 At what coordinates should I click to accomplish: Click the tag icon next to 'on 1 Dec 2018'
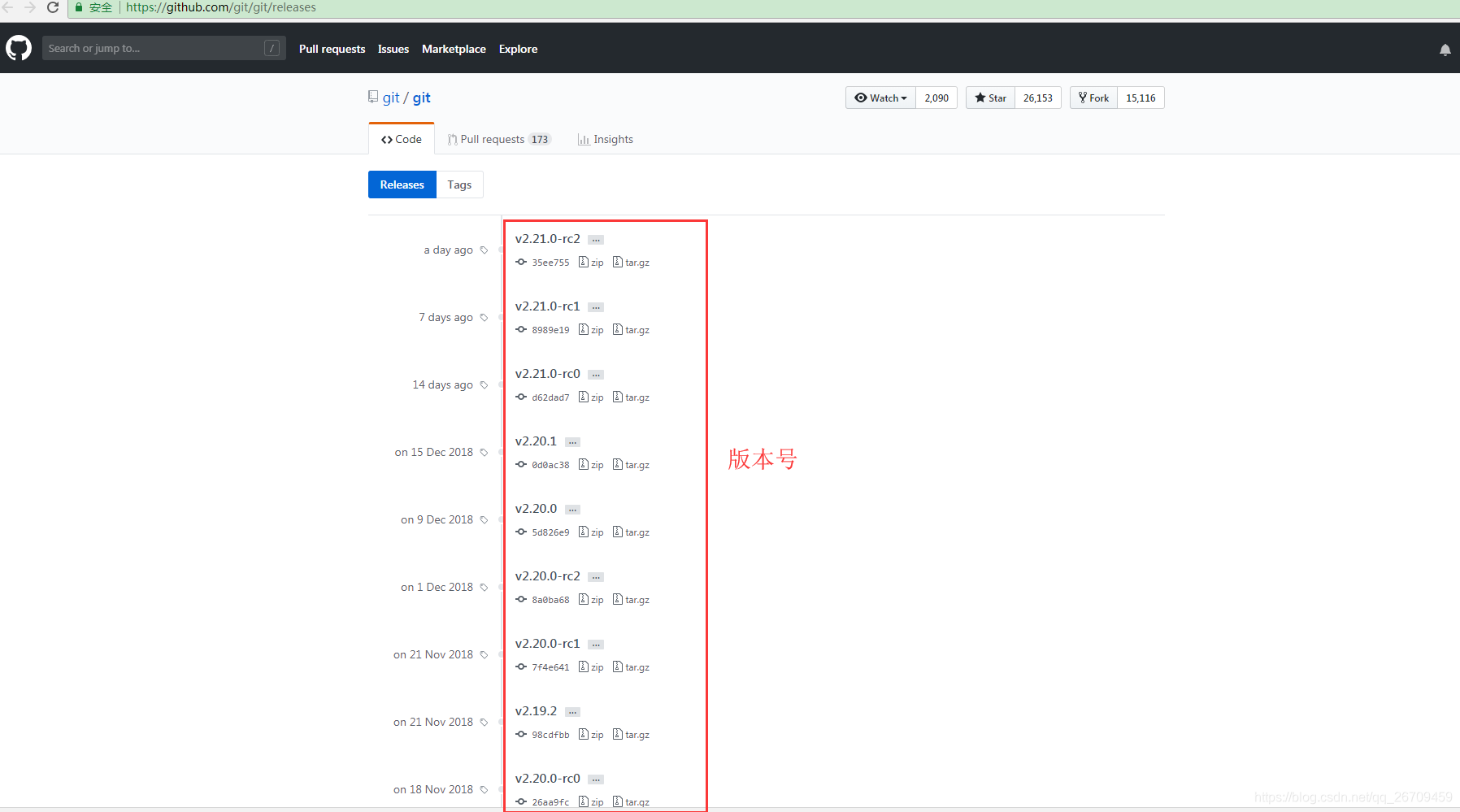point(484,588)
